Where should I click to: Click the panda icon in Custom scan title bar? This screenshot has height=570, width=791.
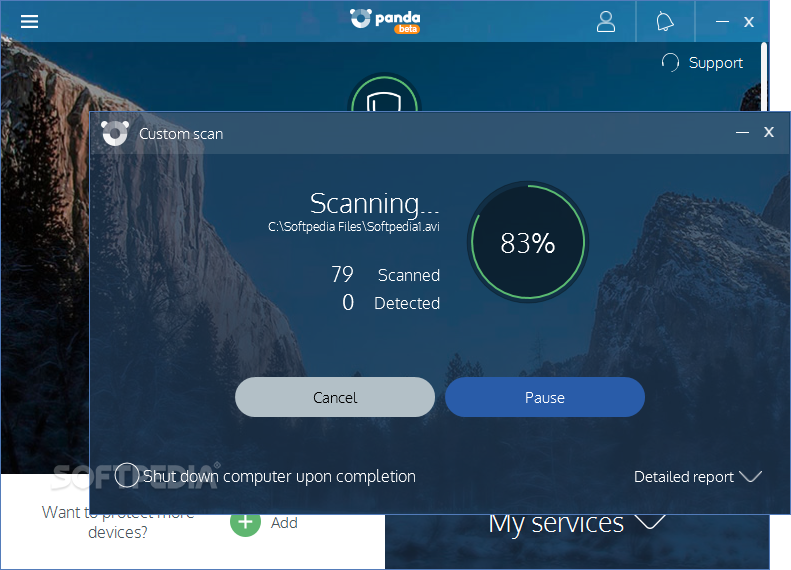[115, 134]
